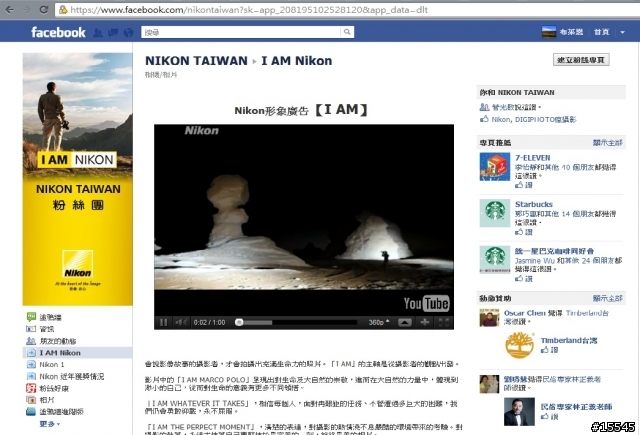Click the 7-ELEVEN page link

pyautogui.click(x=533, y=158)
